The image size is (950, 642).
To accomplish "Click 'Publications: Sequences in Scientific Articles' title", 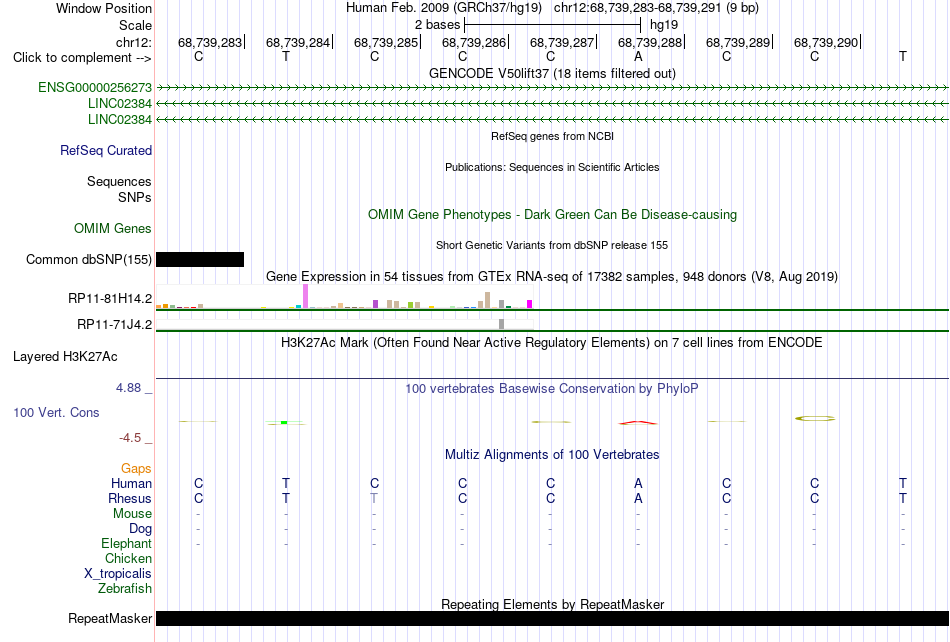I will point(553,167).
